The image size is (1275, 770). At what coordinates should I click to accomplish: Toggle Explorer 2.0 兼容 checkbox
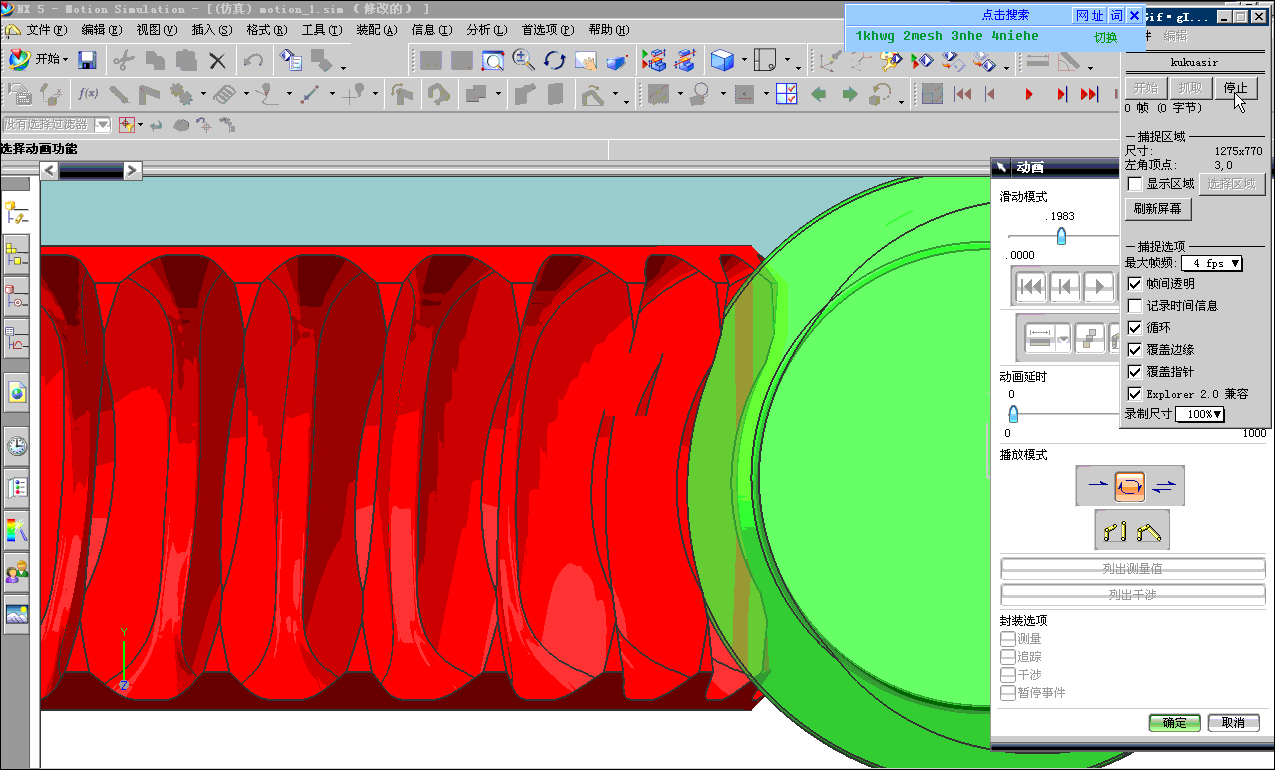click(x=1134, y=394)
